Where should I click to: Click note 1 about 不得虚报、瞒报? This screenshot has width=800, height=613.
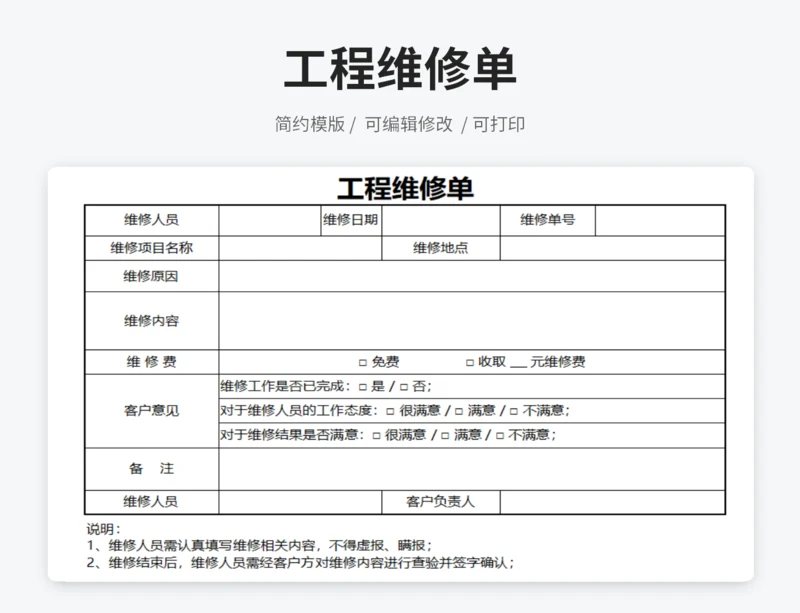259,546
